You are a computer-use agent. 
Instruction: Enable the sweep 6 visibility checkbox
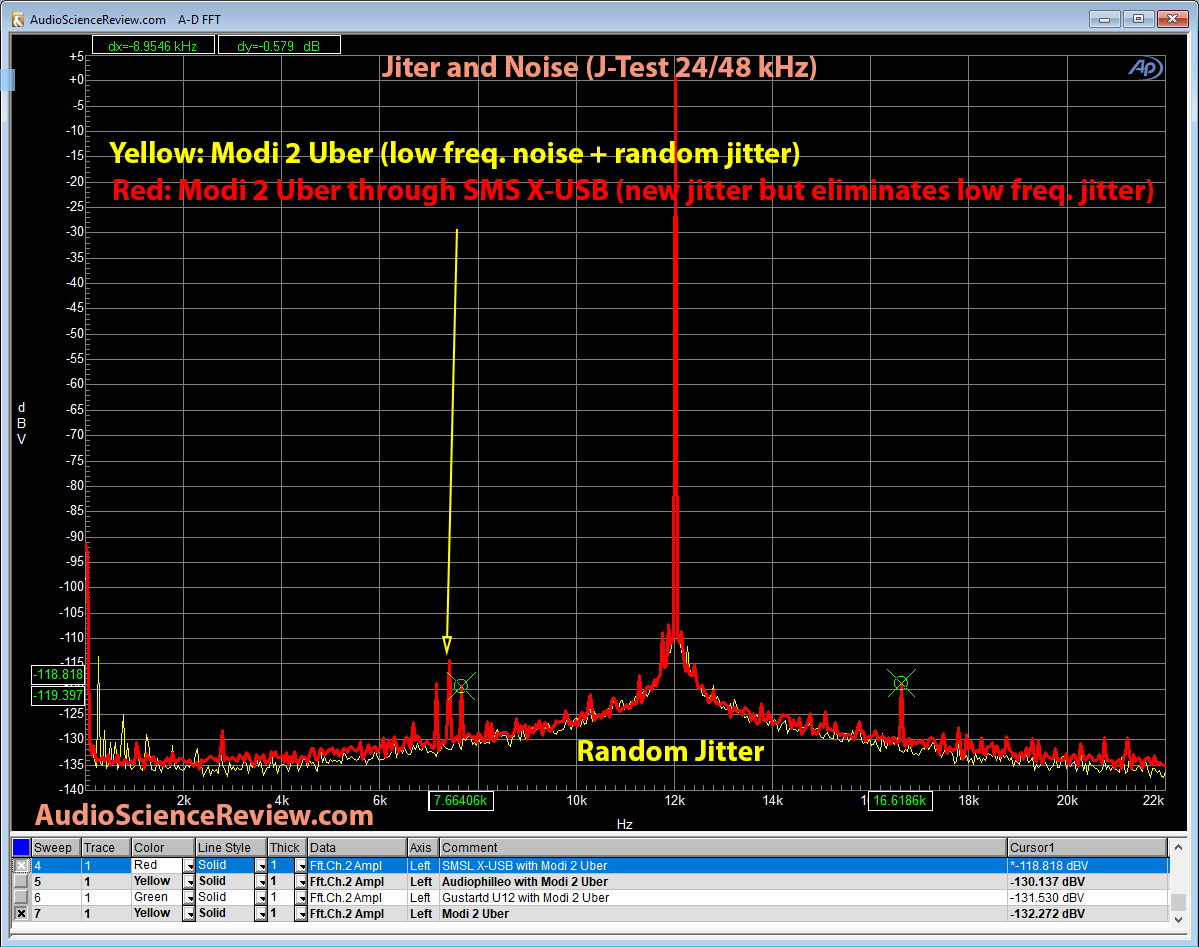[x=21, y=898]
